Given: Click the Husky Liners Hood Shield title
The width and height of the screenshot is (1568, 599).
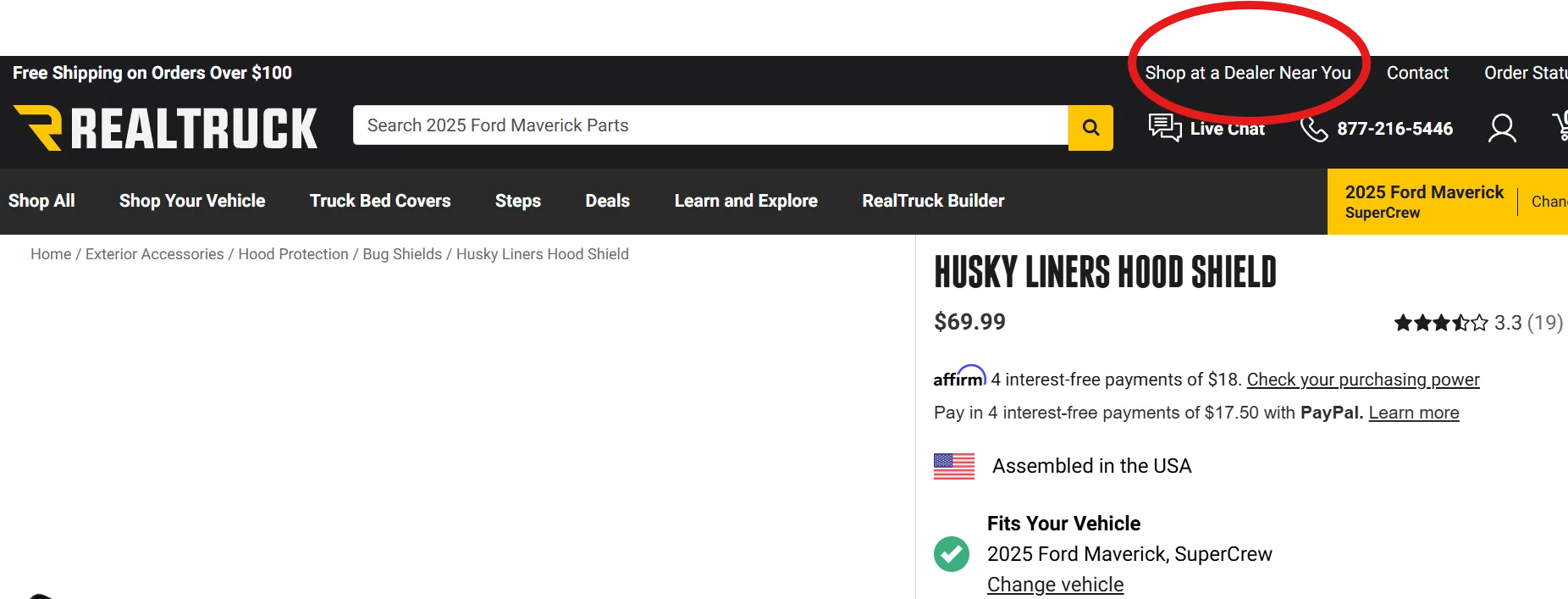Looking at the screenshot, I should [1105, 273].
